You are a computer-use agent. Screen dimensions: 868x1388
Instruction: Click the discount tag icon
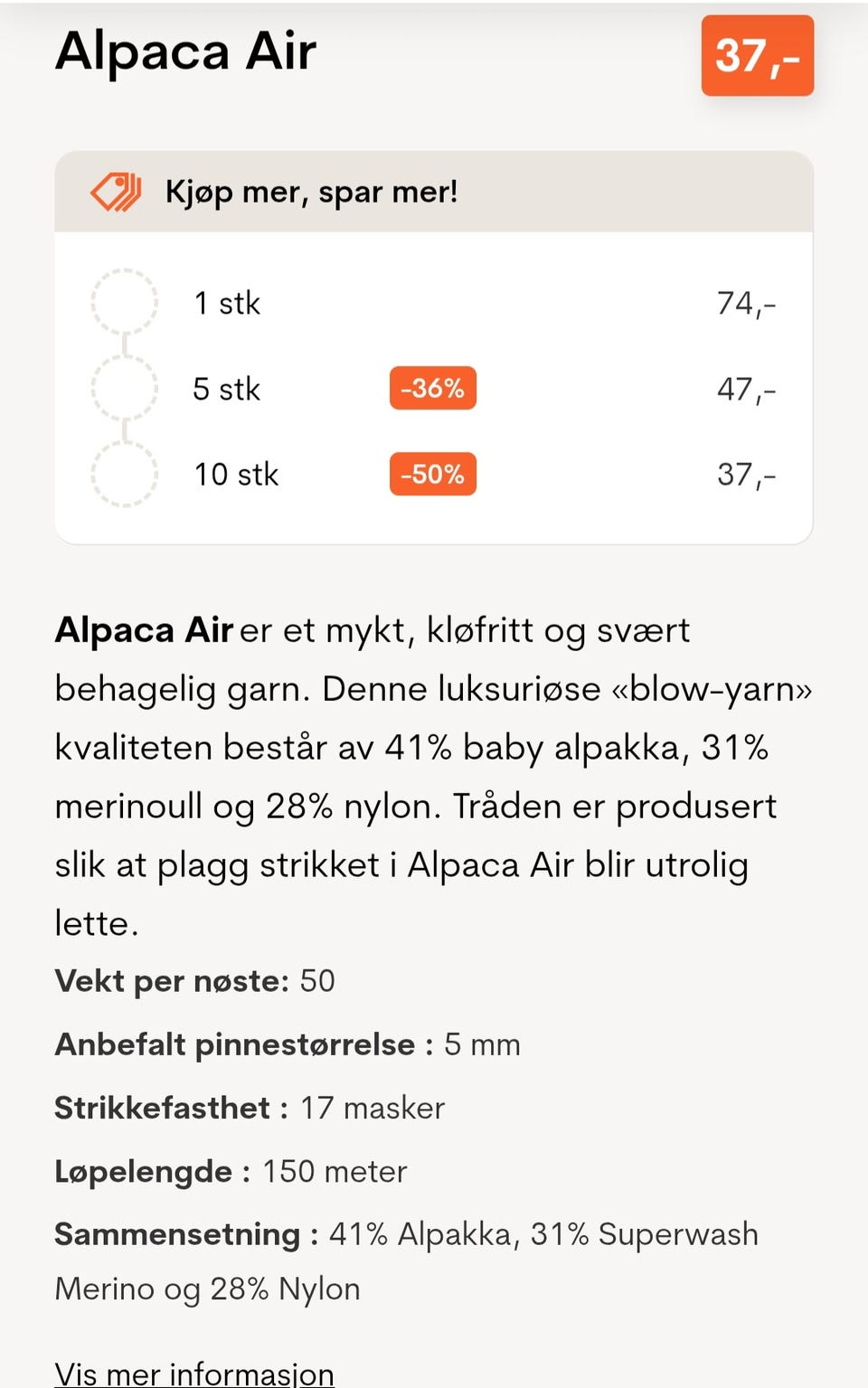coord(116,192)
